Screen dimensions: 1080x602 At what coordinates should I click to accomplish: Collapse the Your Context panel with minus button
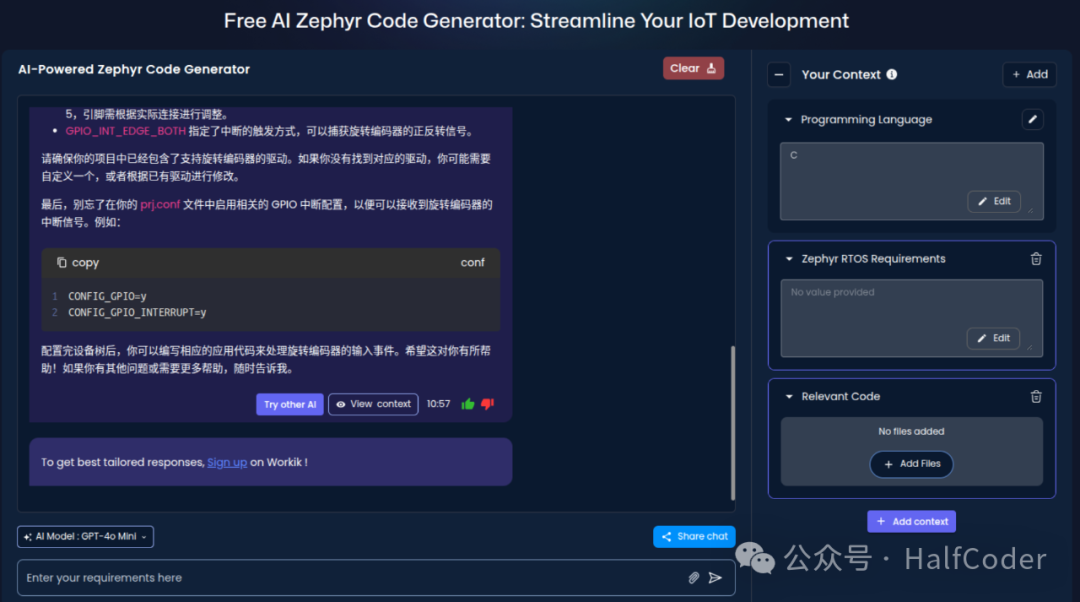[x=780, y=75]
